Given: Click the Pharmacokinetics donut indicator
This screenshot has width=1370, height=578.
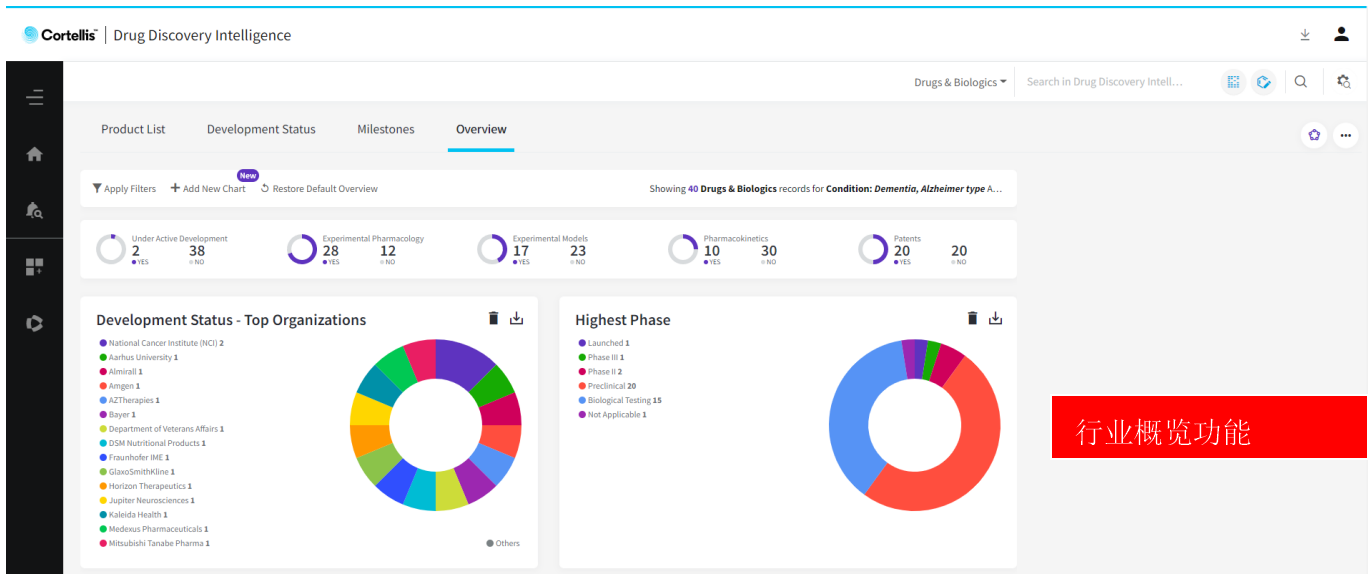Looking at the screenshot, I should coord(683,249).
